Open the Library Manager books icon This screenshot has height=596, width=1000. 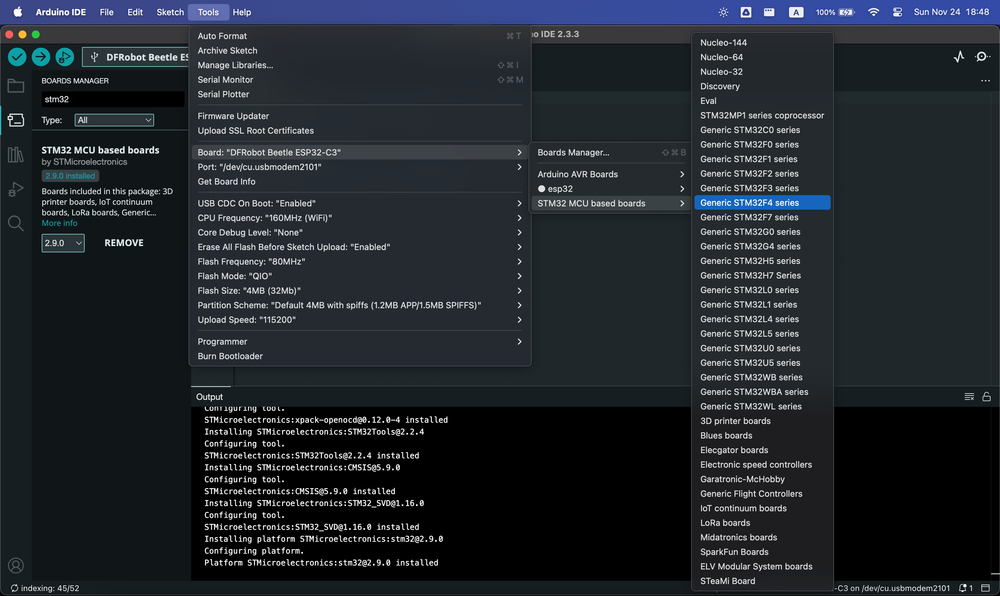coord(16,154)
